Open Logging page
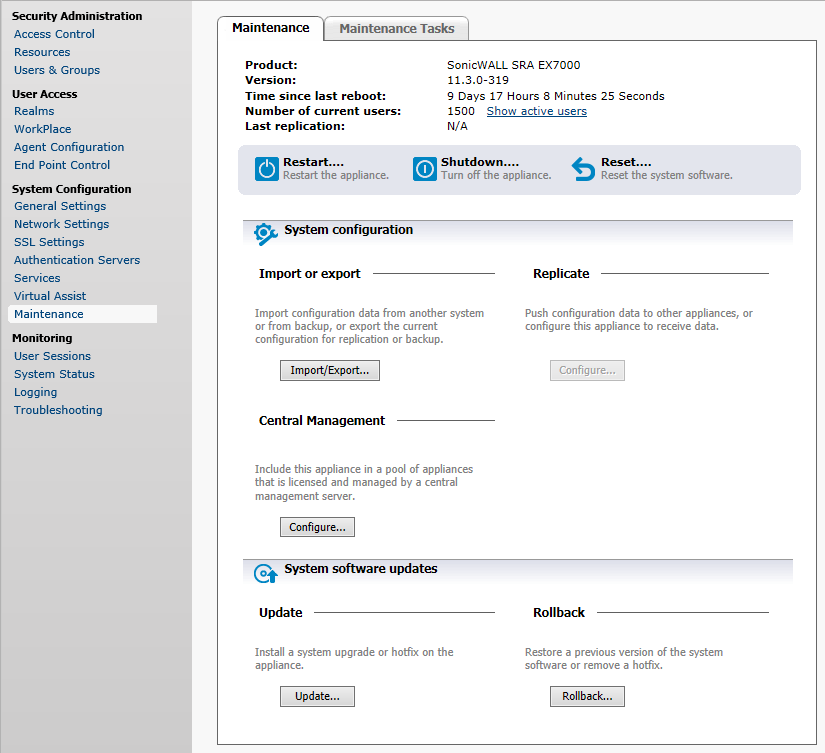825x753 pixels. [x=35, y=392]
